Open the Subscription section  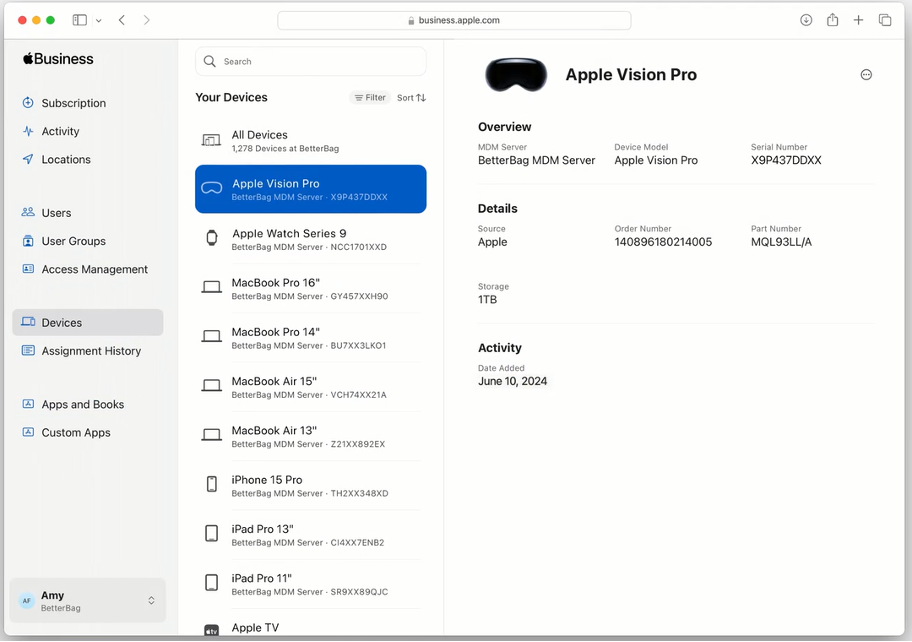coord(73,103)
